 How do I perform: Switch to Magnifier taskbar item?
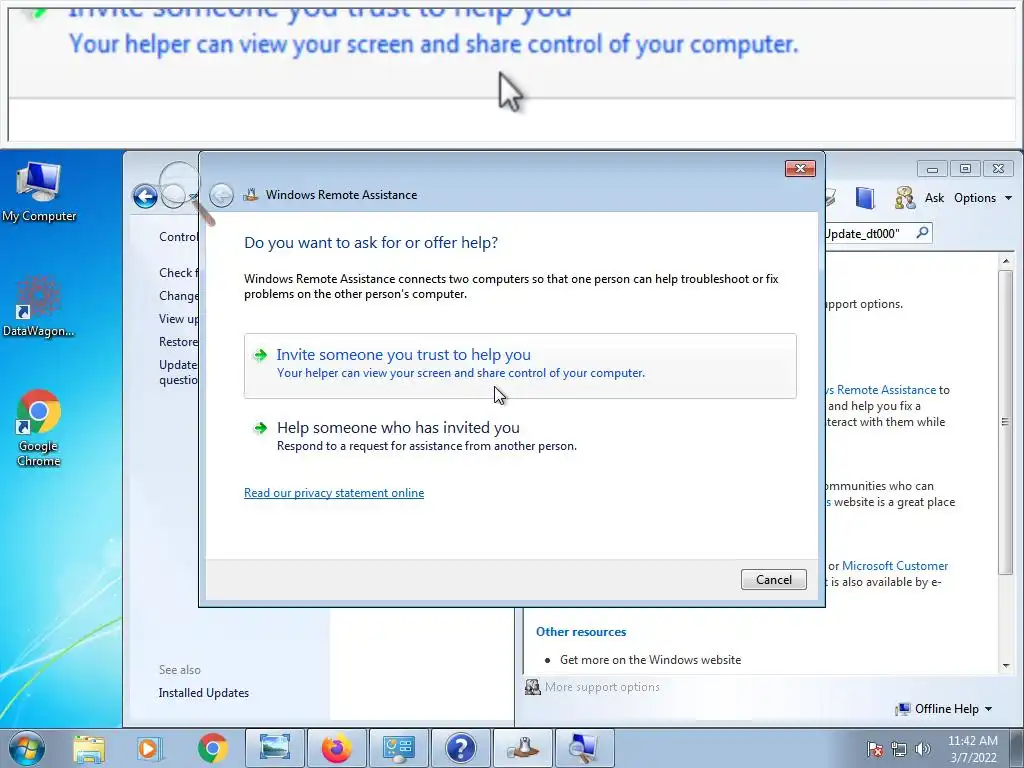(x=584, y=748)
